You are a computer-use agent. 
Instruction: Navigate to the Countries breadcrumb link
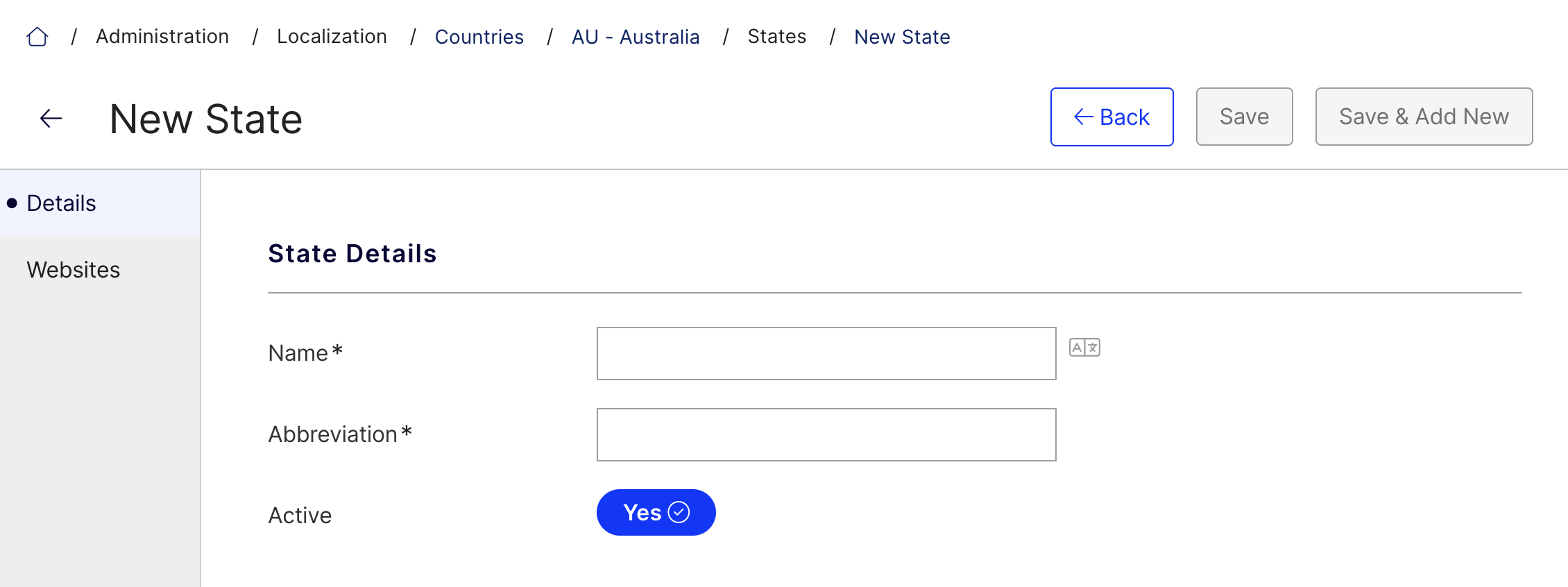coord(479,36)
